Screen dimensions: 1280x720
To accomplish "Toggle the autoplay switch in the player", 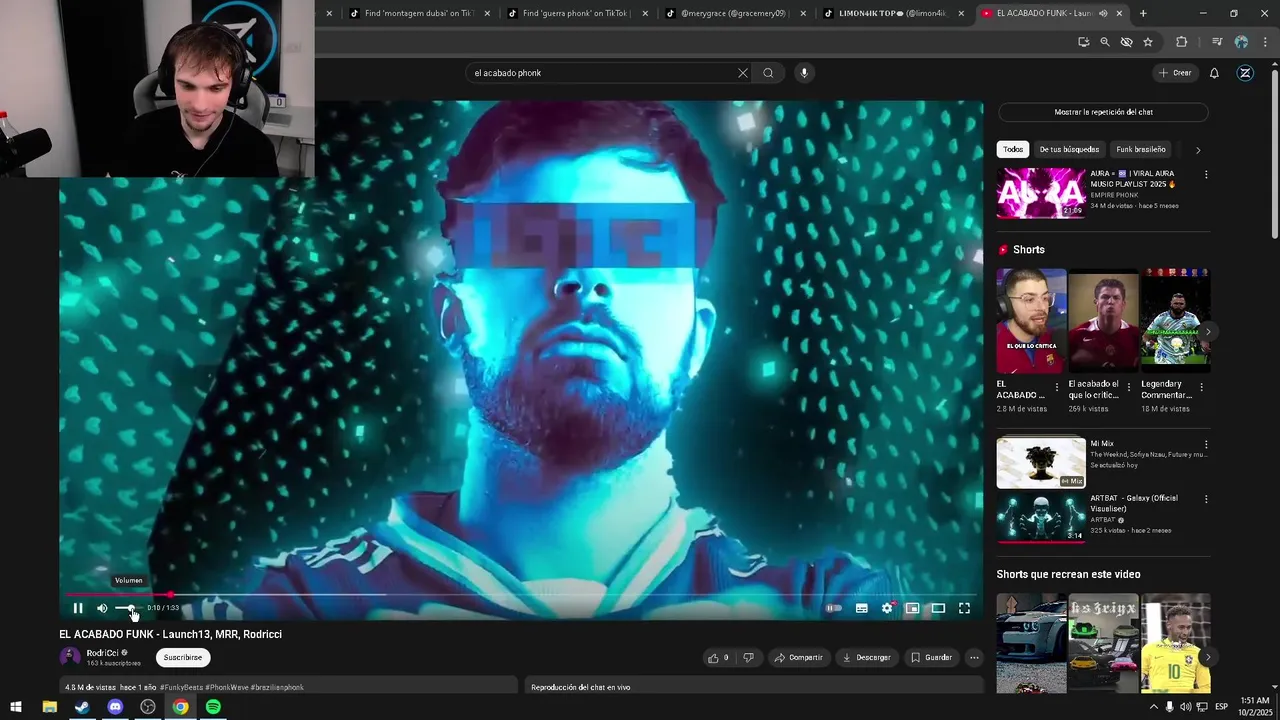I will (x=833, y=608).
